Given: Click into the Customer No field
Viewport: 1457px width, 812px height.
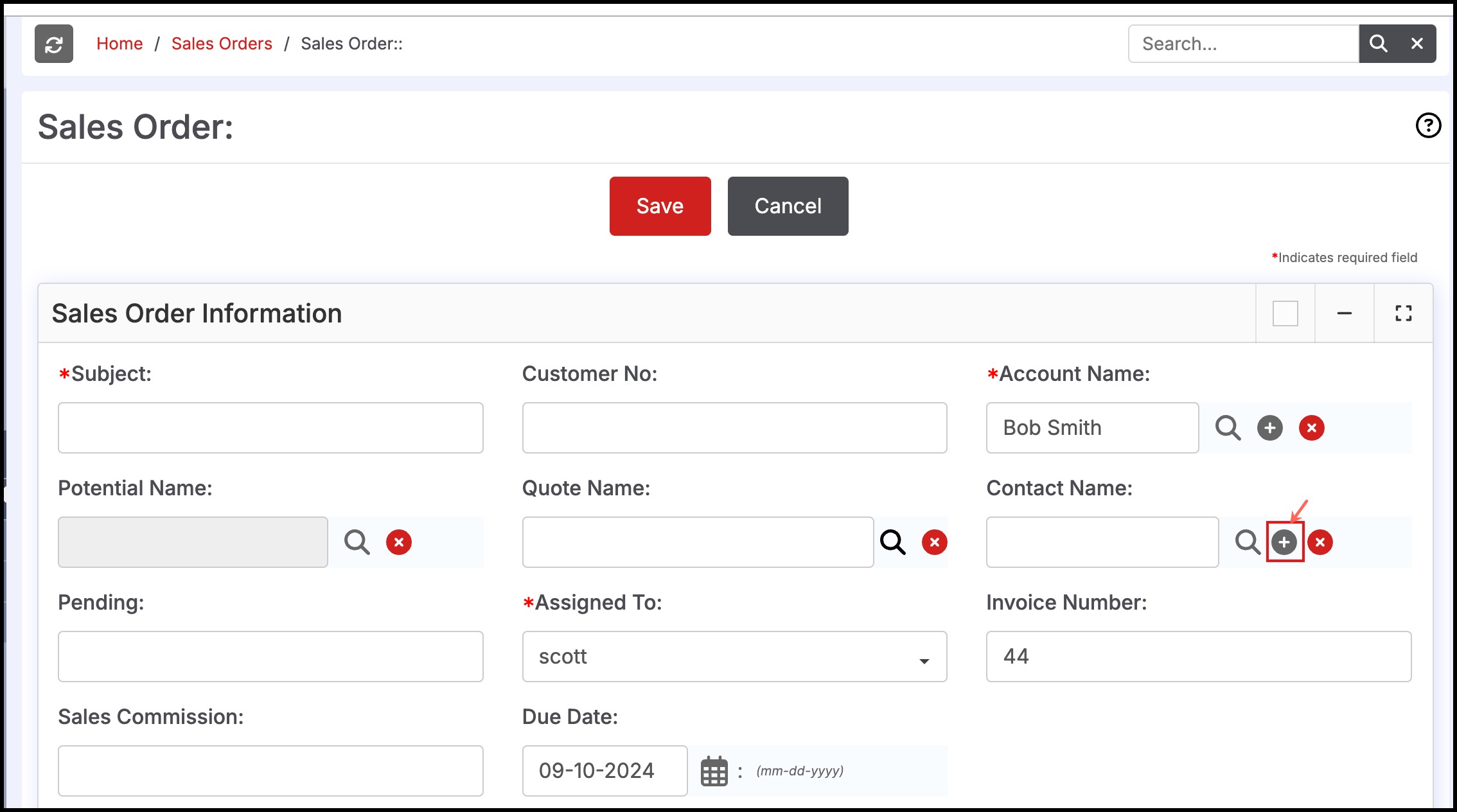Looking at the screenshot, I should tap(734, 428).
